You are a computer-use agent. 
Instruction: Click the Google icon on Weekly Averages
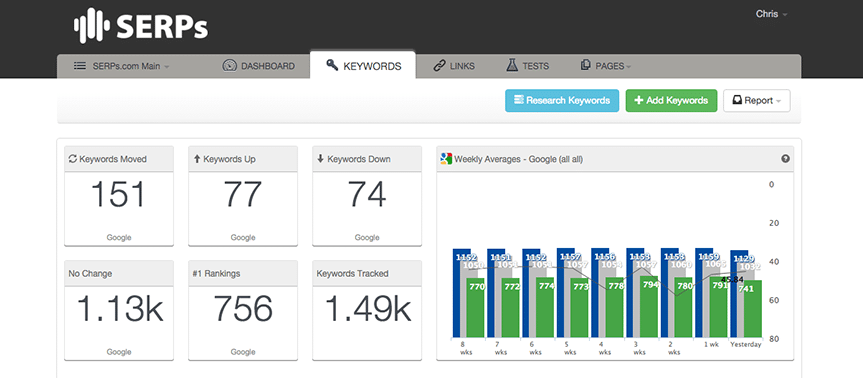[446, 159]
